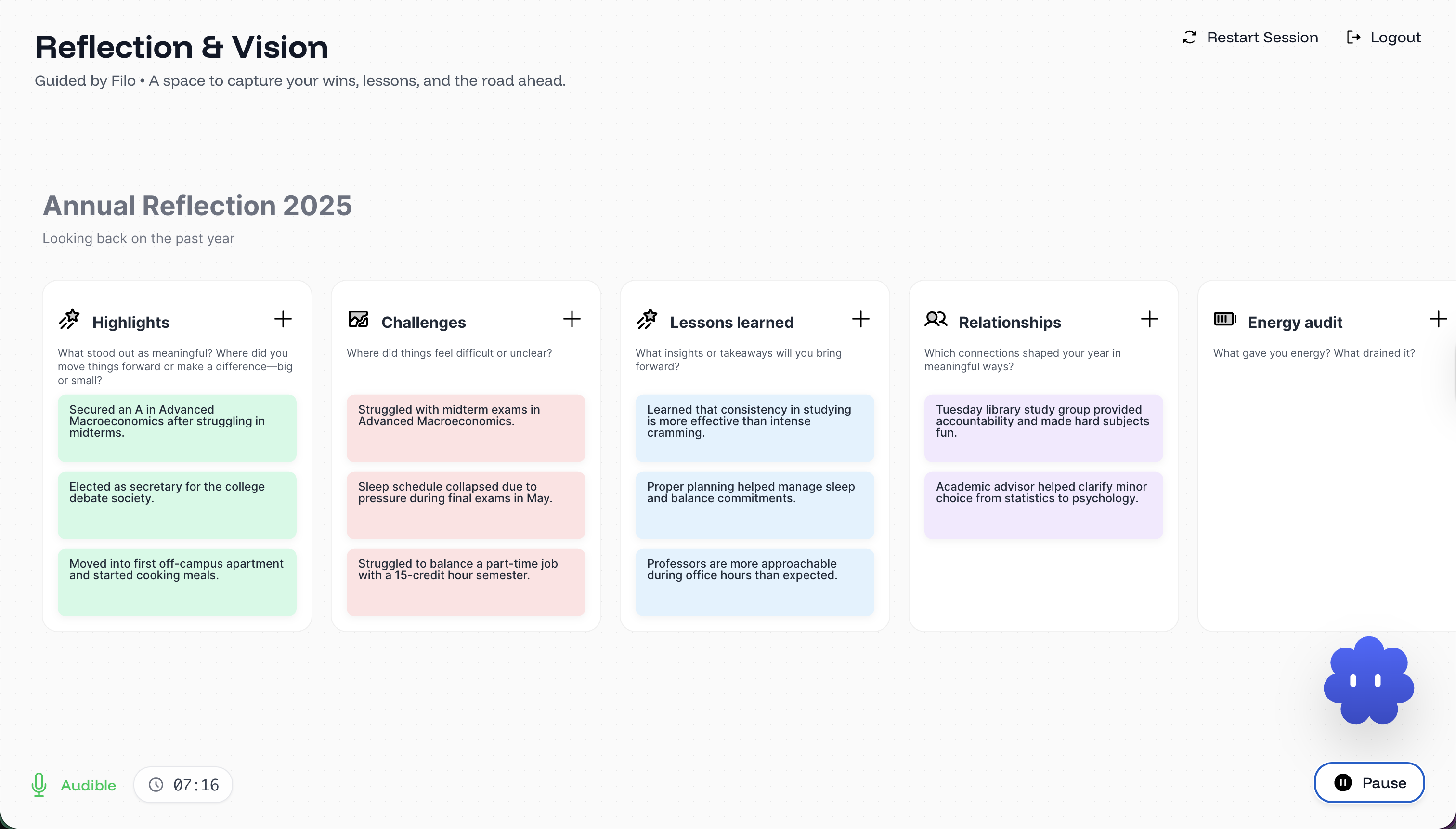
Task: Add a new item to Energy audit
Action: (x=1439, y=319)
